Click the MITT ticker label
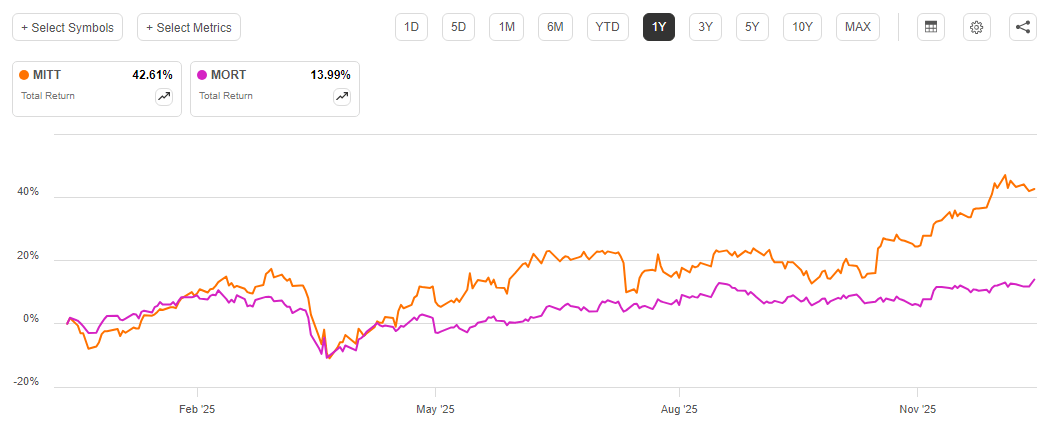 48,75
